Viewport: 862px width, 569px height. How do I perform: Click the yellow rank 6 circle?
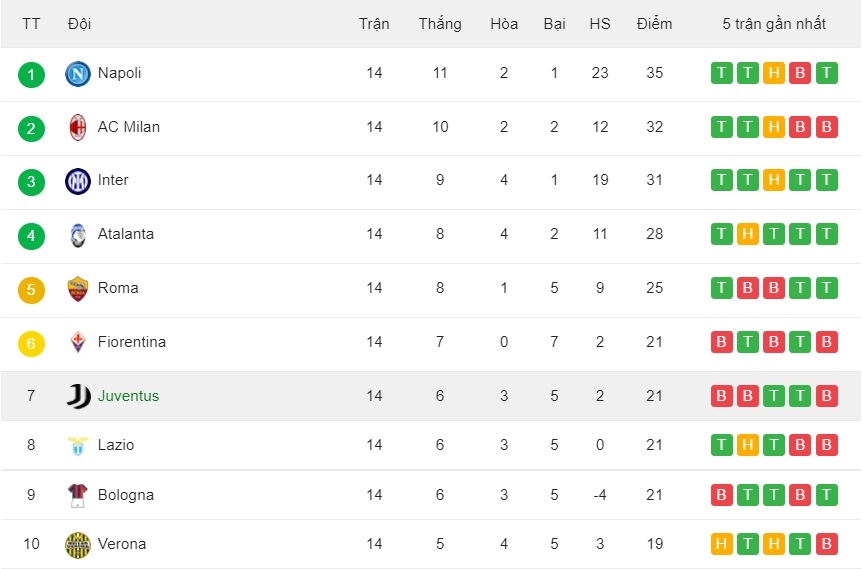(x=31, y=344)
